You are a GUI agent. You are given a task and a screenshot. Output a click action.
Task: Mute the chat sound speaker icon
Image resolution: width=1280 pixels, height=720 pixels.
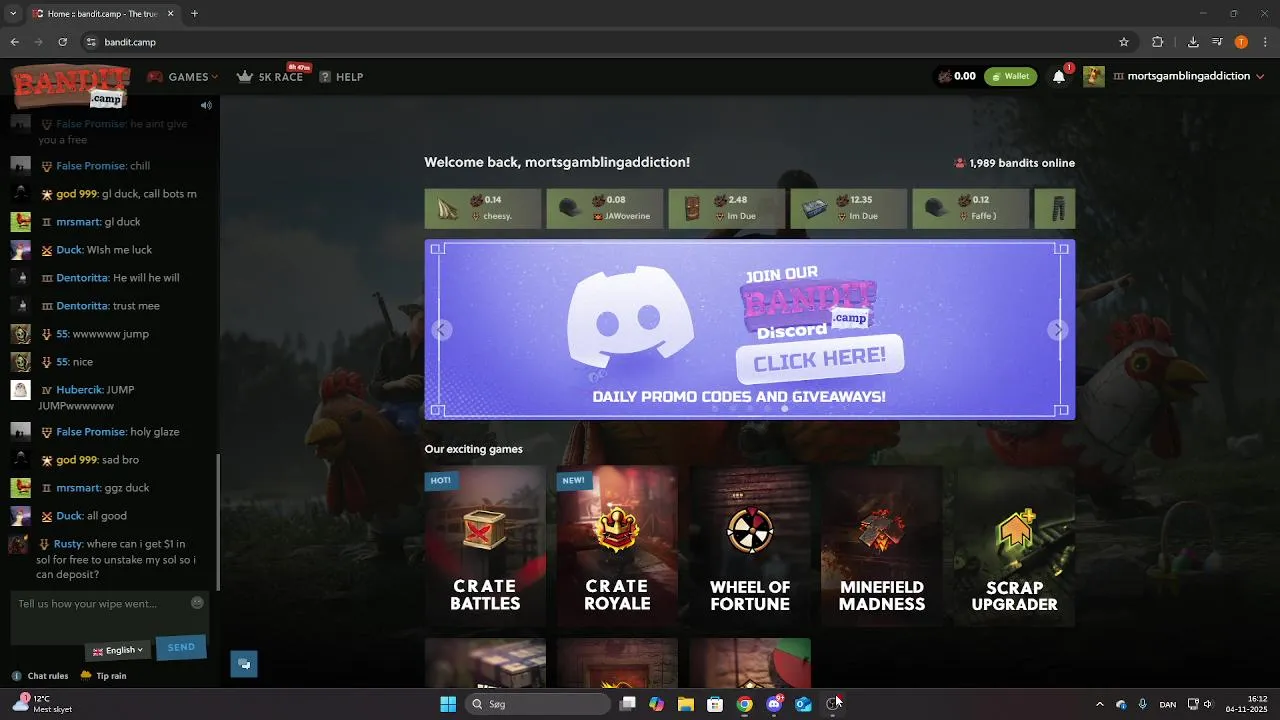tap(206, 105)
